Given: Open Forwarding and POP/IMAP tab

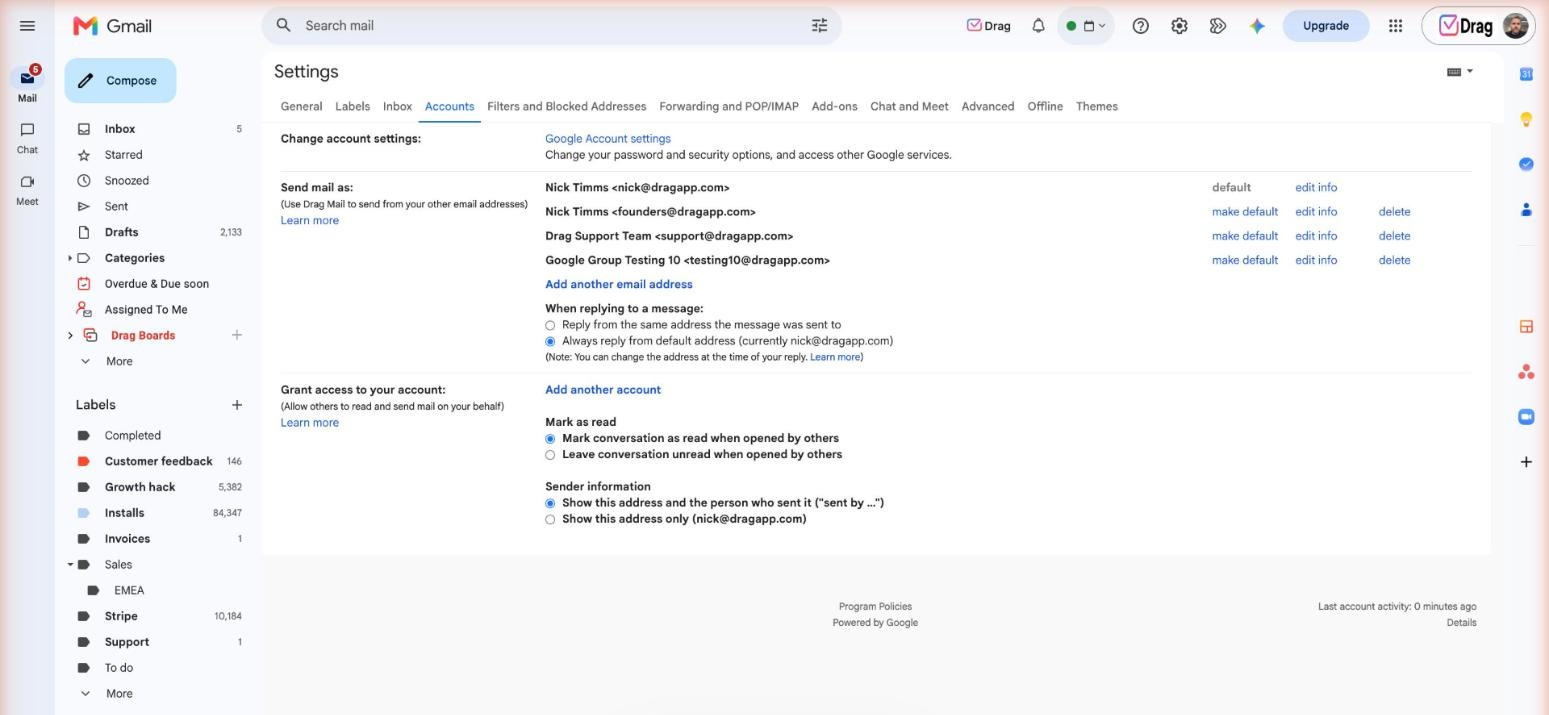Looking at the screenshot, I should coord(729,106).
